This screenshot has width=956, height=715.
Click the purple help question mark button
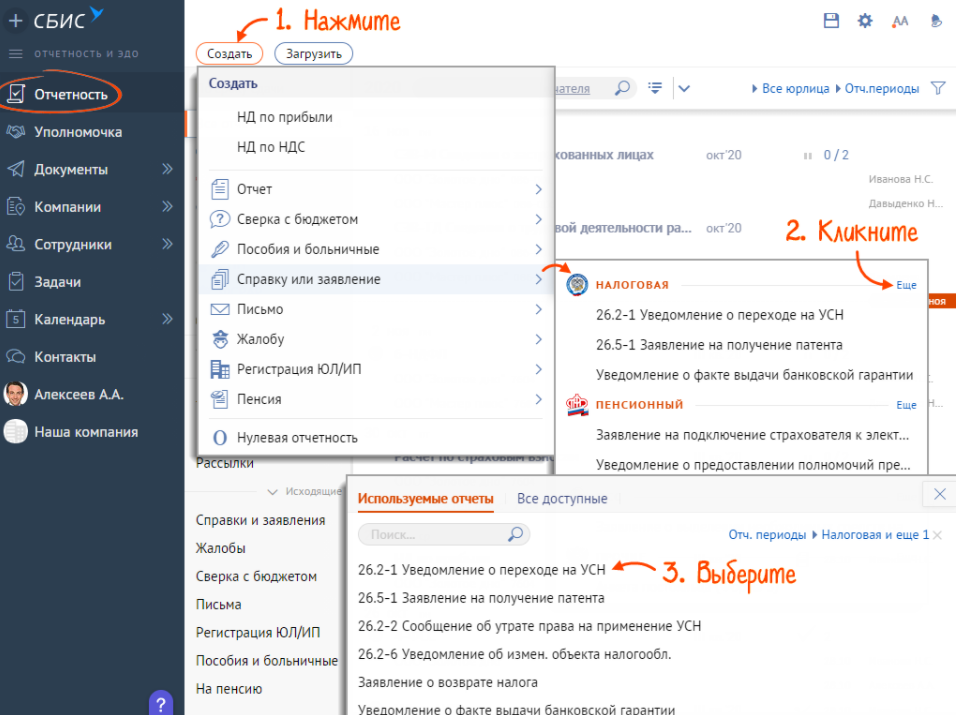pyautogui.click(x=161, y=703)
